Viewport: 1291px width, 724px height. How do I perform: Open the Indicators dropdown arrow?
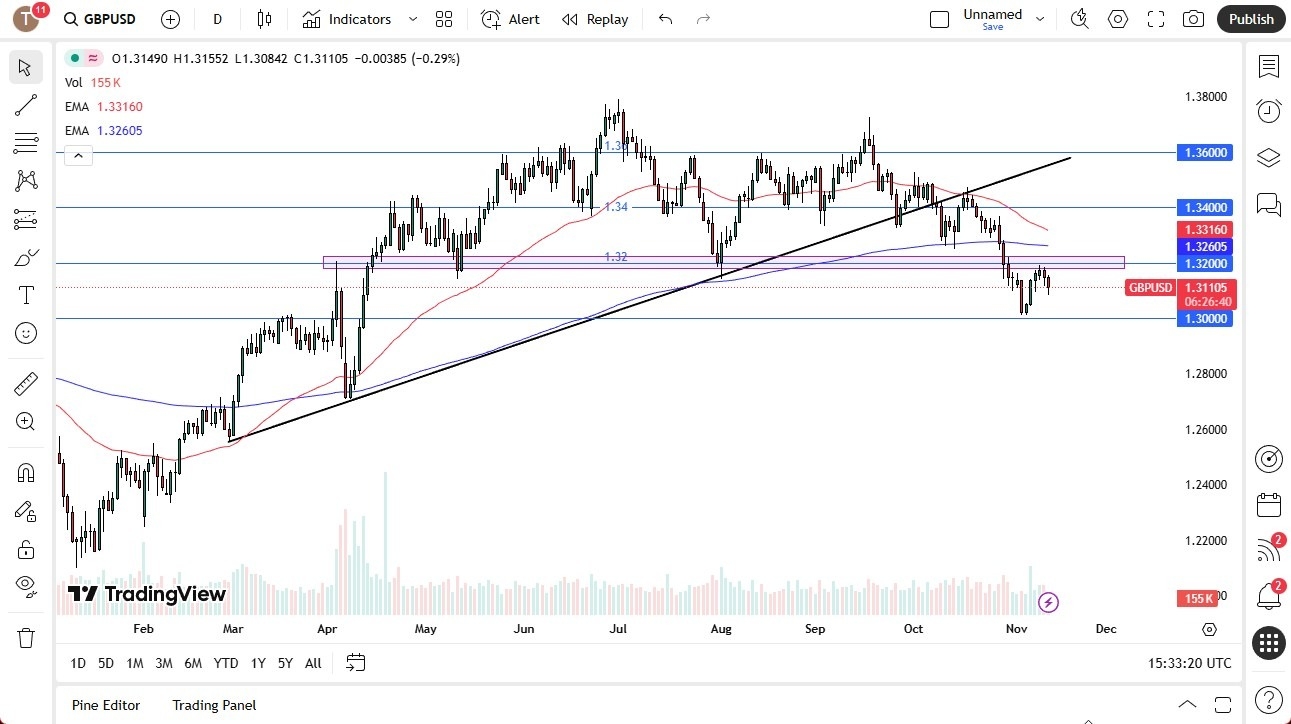pos(411,19)
